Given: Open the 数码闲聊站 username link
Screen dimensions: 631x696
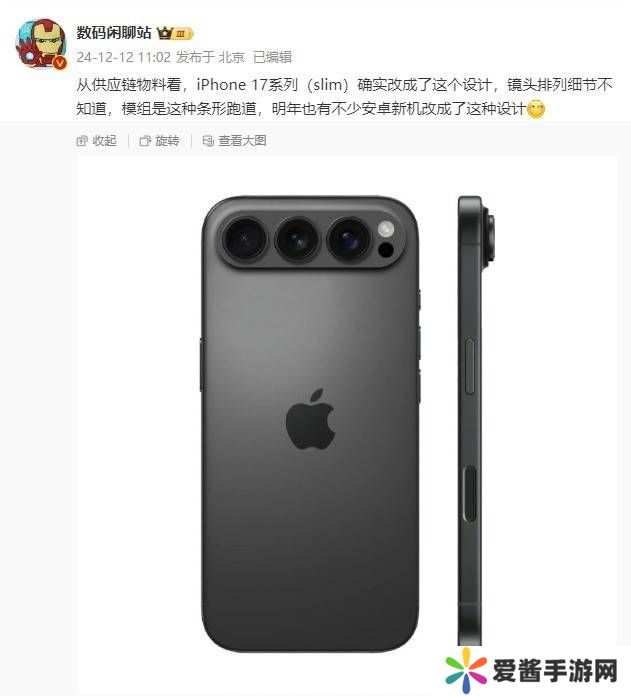Looking at the screenshot, I should [x=114, y=32].
